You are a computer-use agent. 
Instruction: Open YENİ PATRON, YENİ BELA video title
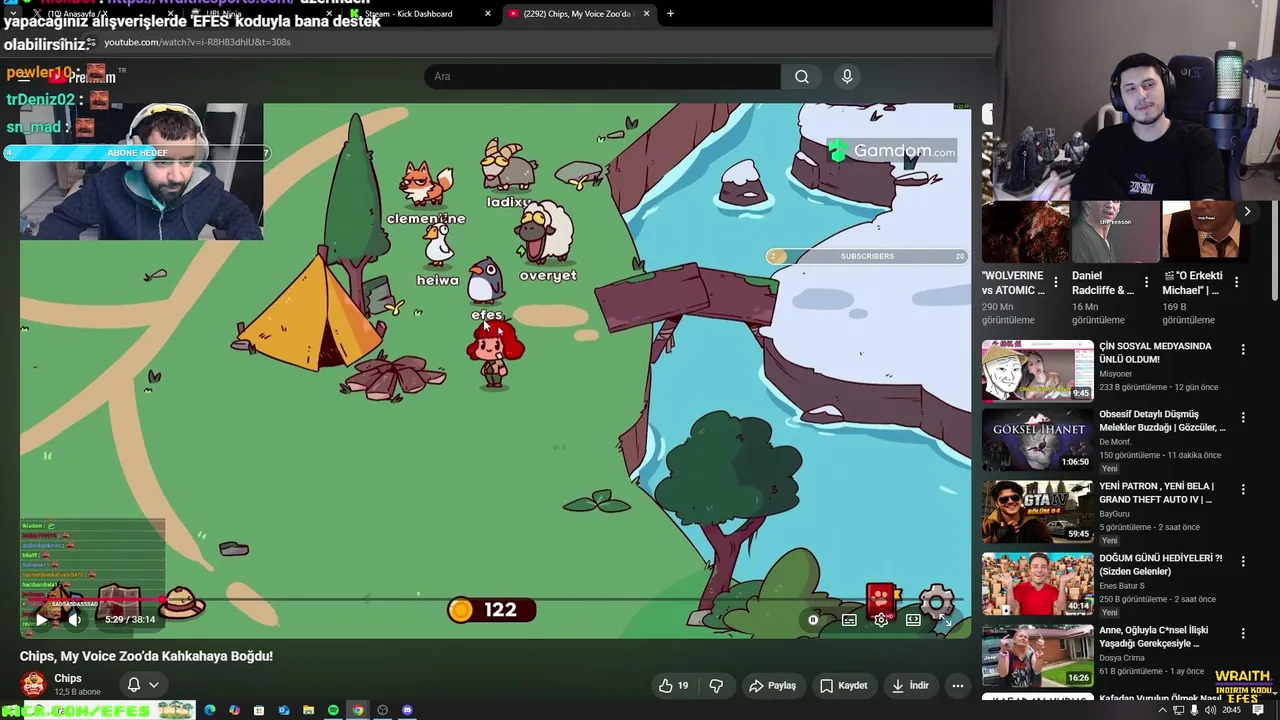point(1158,493)
